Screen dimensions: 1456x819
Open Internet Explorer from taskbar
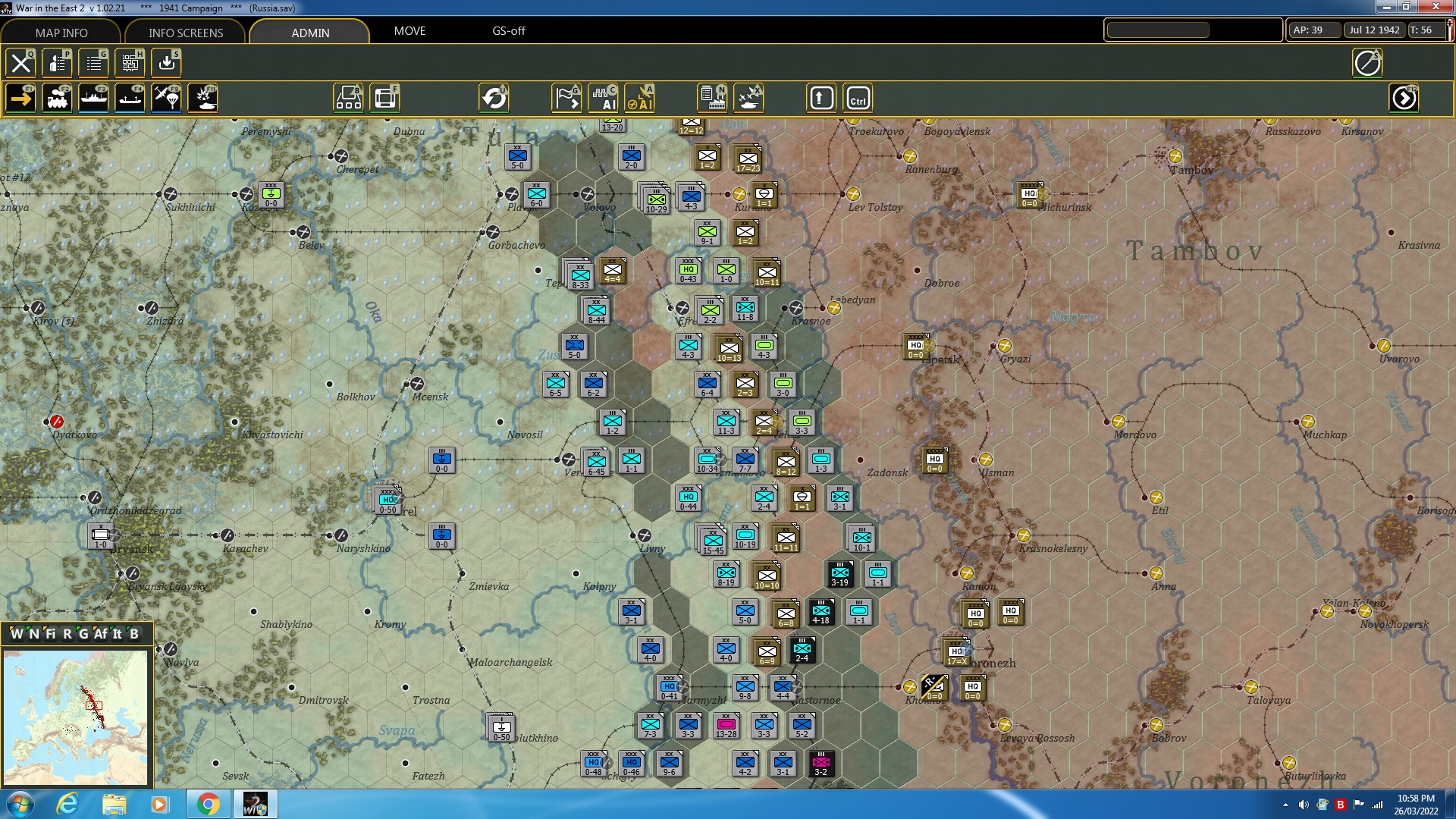67,804
